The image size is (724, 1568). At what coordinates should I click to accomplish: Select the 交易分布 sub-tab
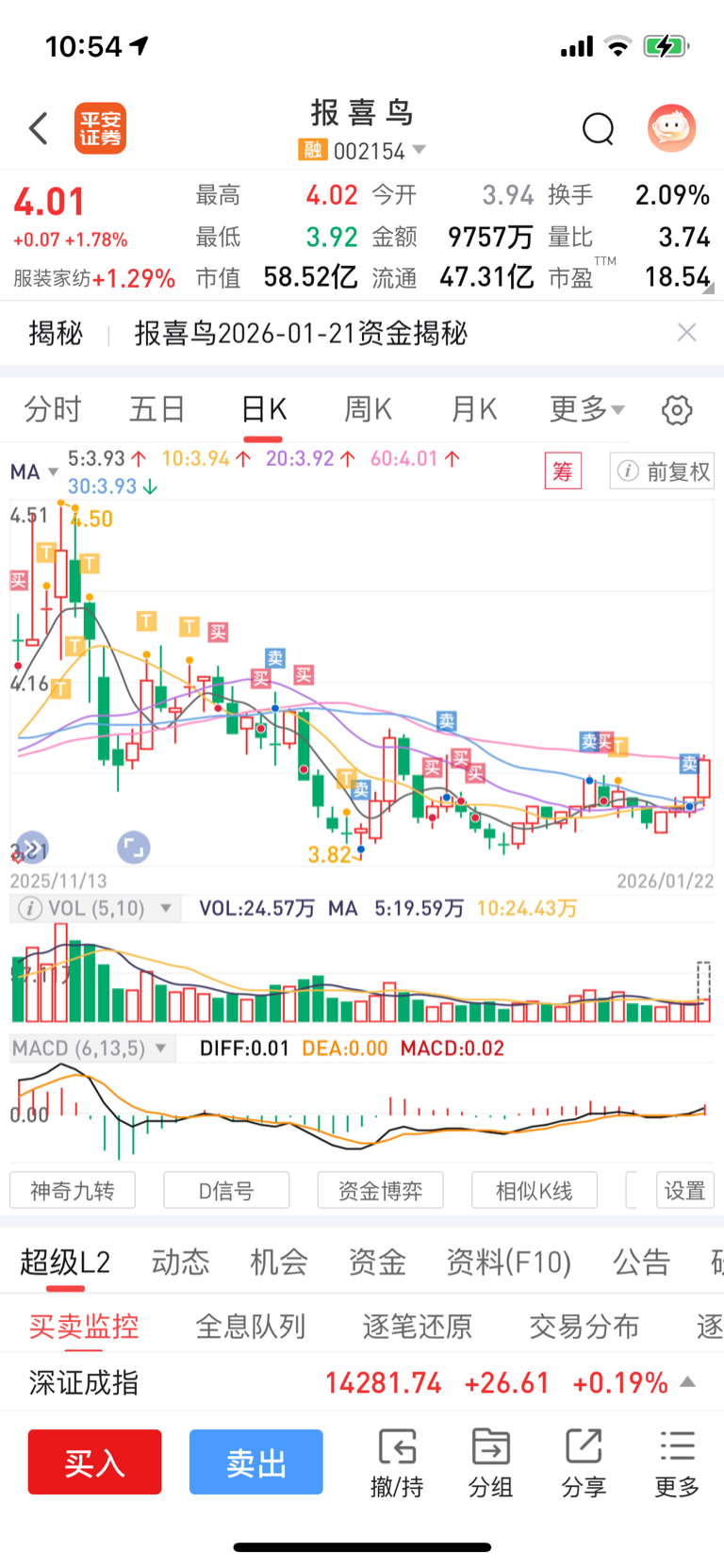tap(584, 1327)
